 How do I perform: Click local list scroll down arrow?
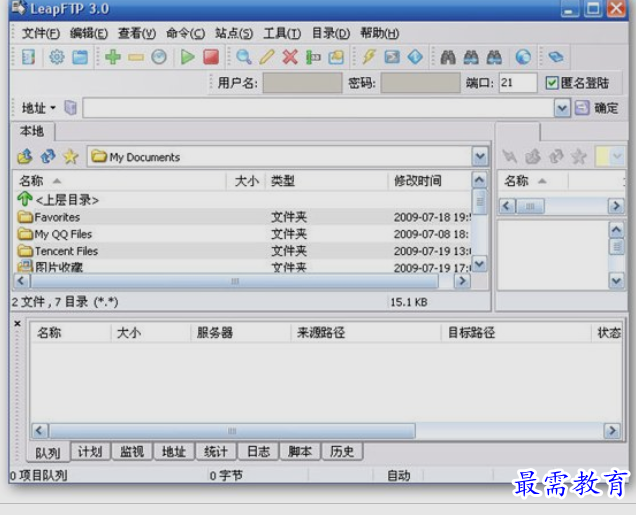pos(479,265)
